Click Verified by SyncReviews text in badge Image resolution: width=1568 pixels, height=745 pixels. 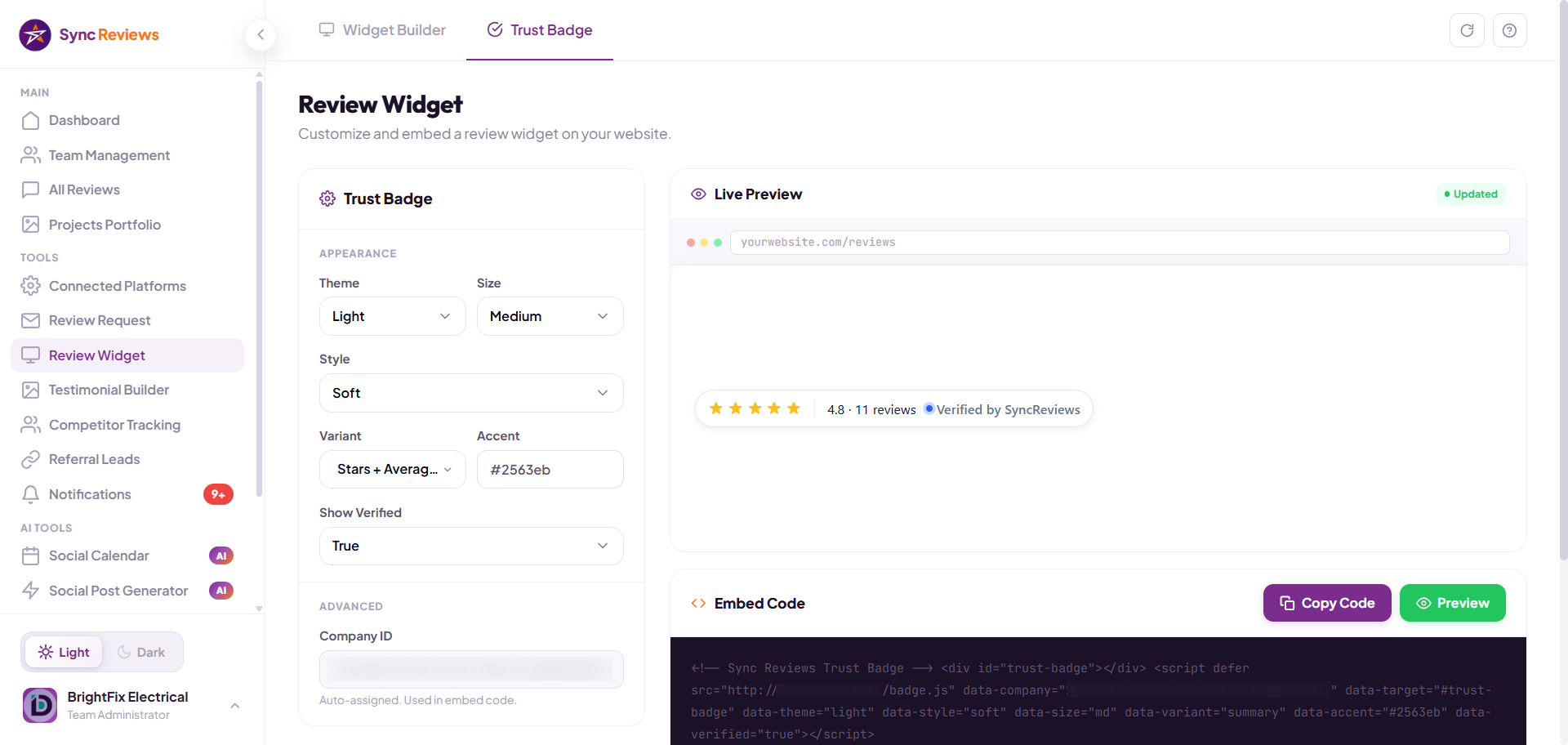click(1008, 409)
